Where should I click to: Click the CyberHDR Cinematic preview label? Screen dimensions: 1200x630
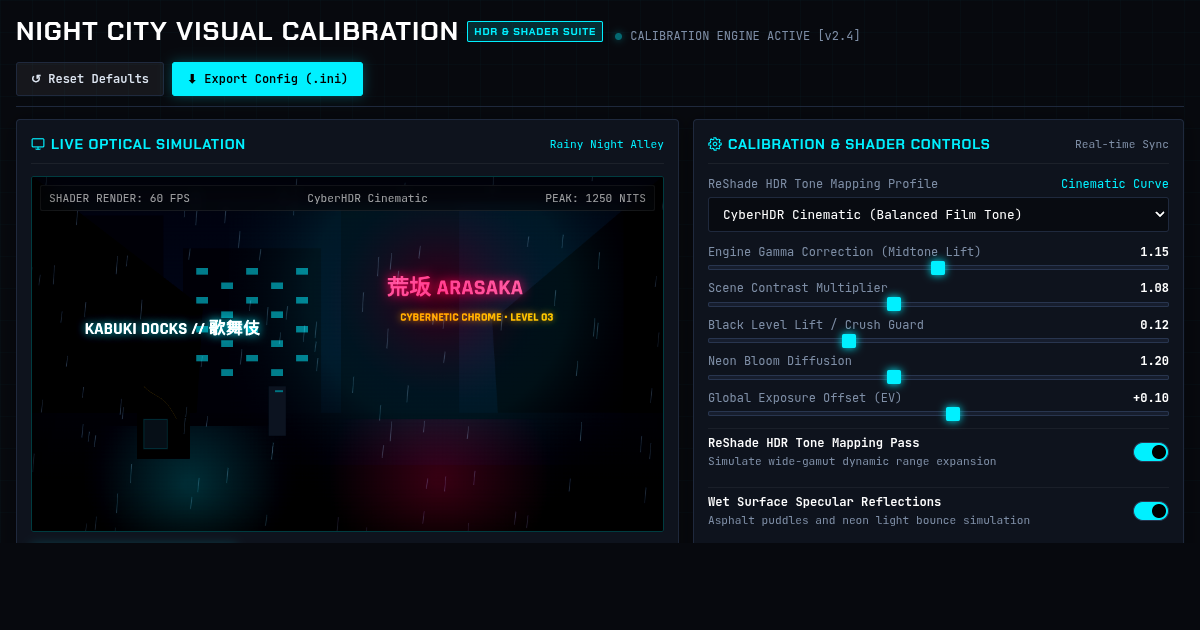tap(367, 198)
